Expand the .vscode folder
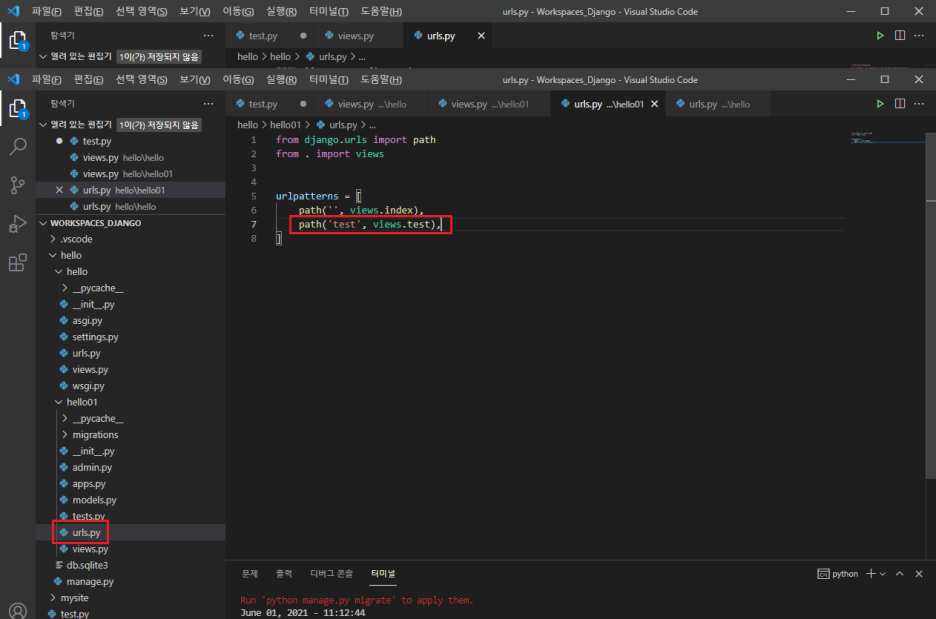Screen dimensions: 936x619 (53, 239)
